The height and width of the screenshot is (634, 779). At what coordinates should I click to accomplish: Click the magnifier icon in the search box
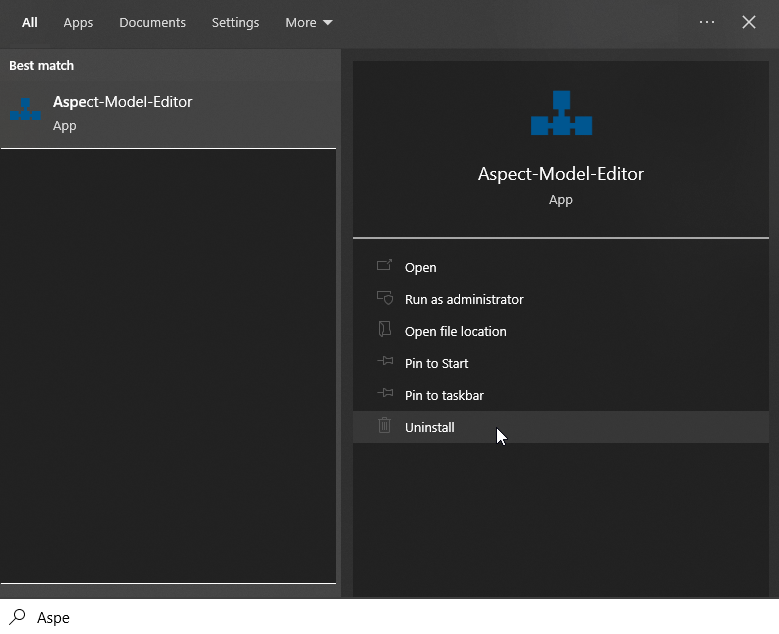[x=17, y=617]
